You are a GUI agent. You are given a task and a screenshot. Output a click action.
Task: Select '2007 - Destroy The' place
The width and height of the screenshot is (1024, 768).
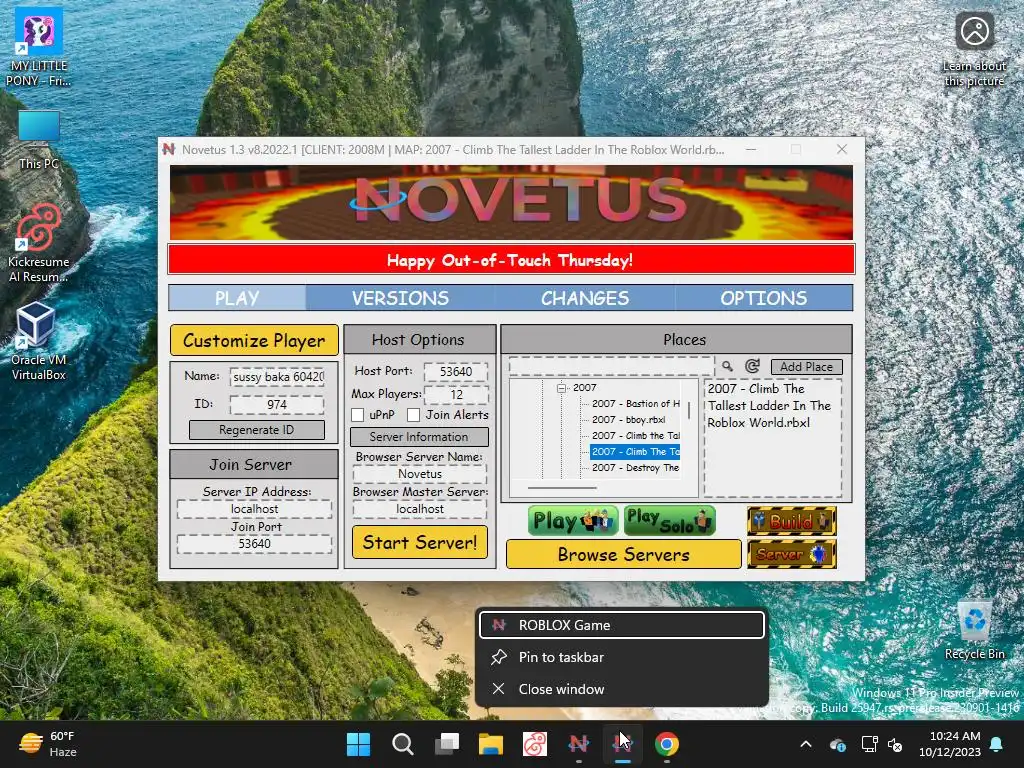(635, 468)
